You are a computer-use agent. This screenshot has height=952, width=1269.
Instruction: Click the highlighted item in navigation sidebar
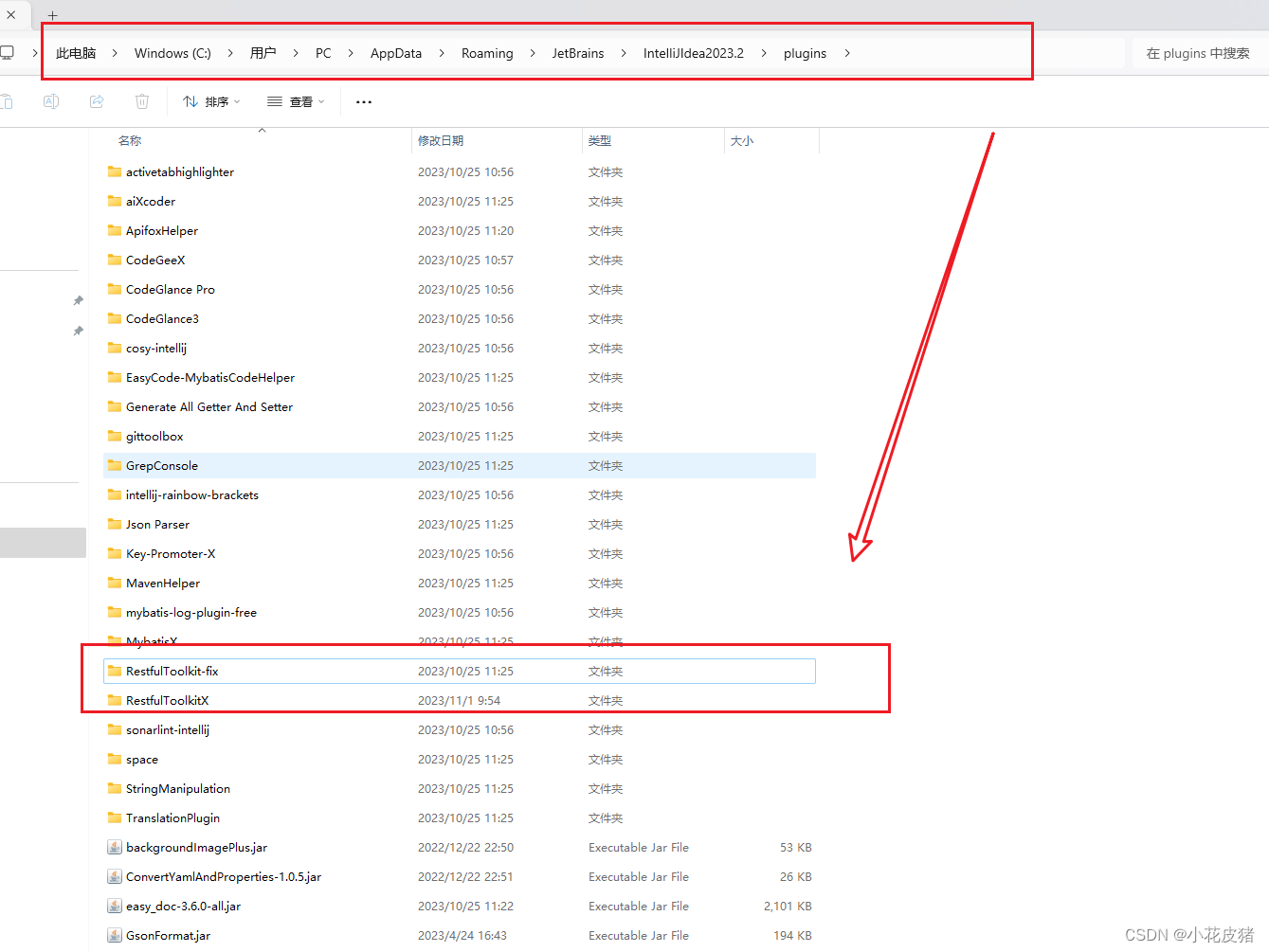(43, 542)
